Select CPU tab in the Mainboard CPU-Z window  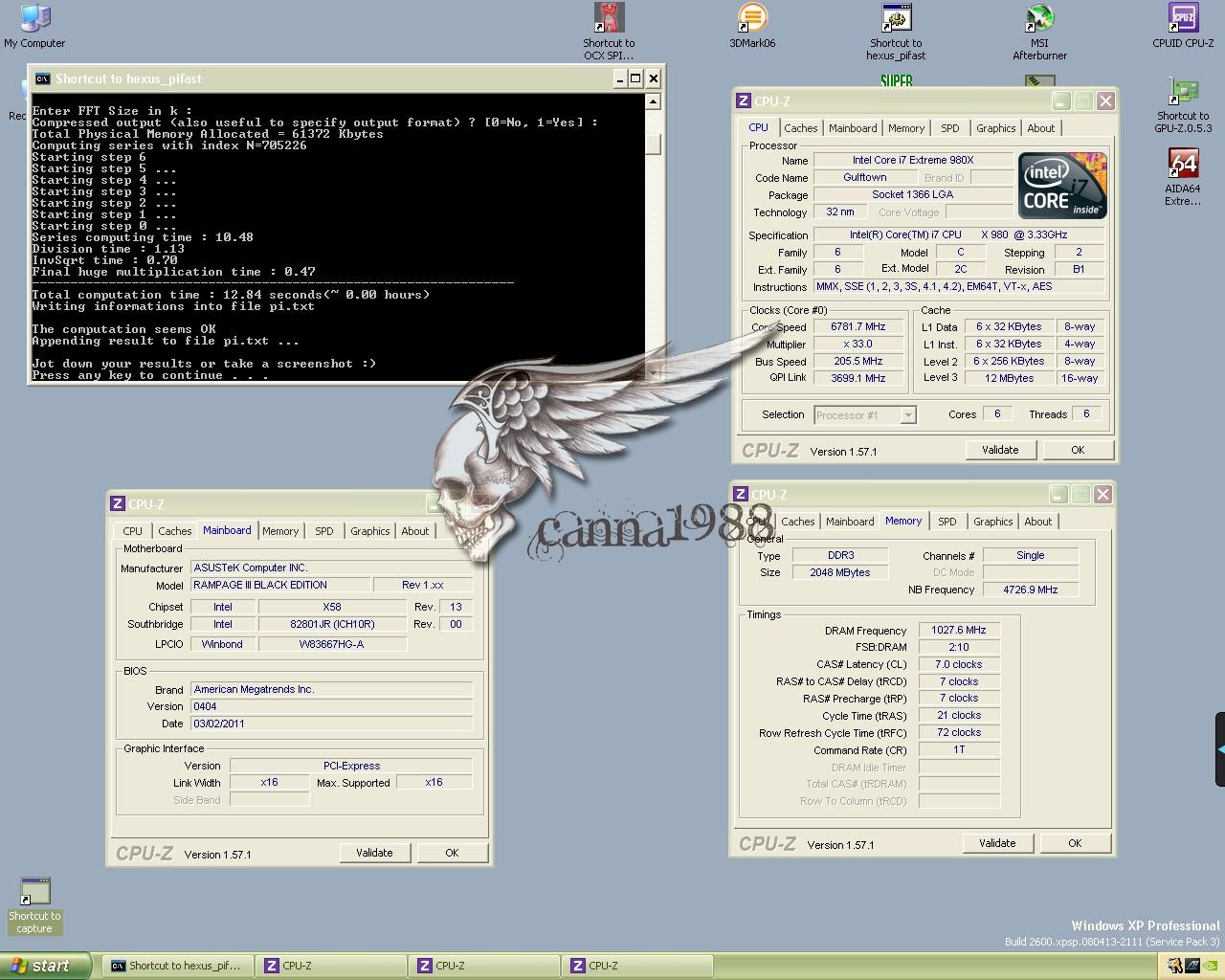[133, 531]
